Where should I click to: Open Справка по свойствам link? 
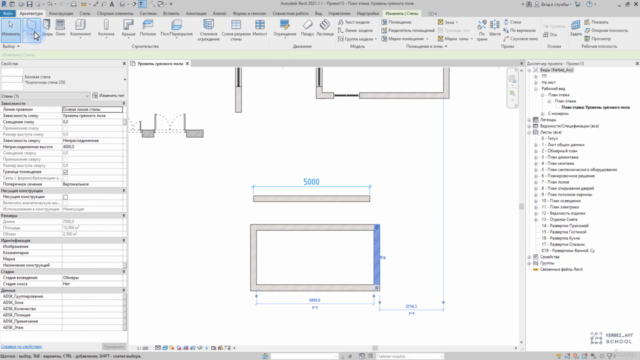[21, 347]
